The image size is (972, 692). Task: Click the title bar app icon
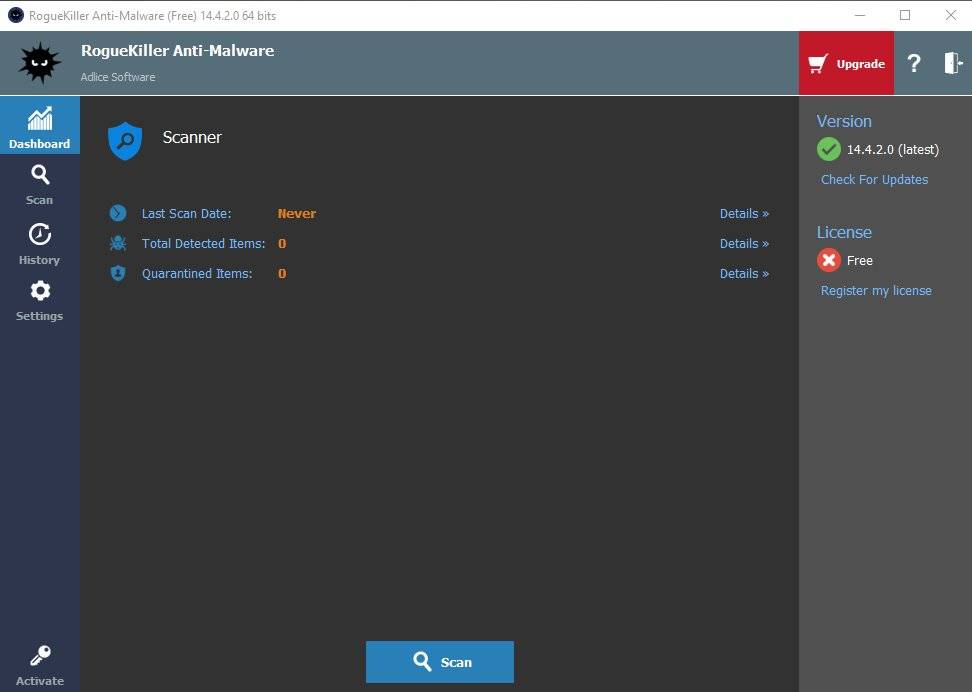[x=15, y=16]
